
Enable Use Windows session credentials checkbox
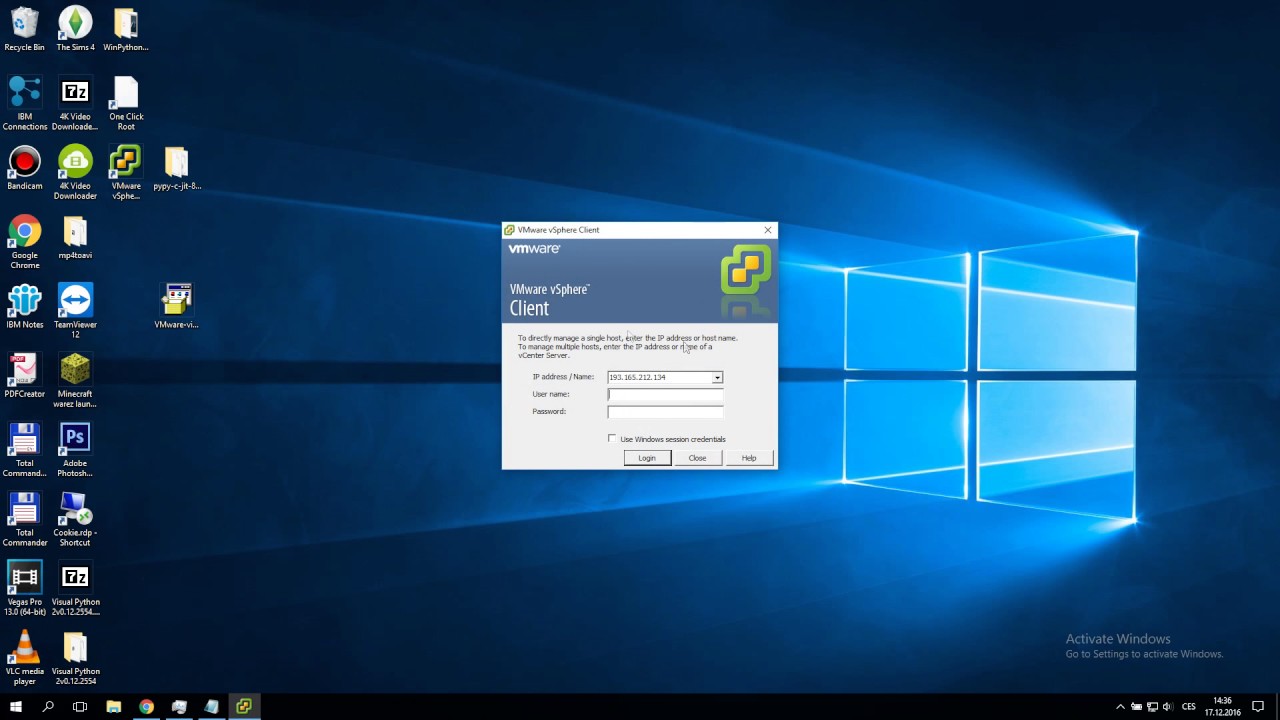(x=612, y=439)
